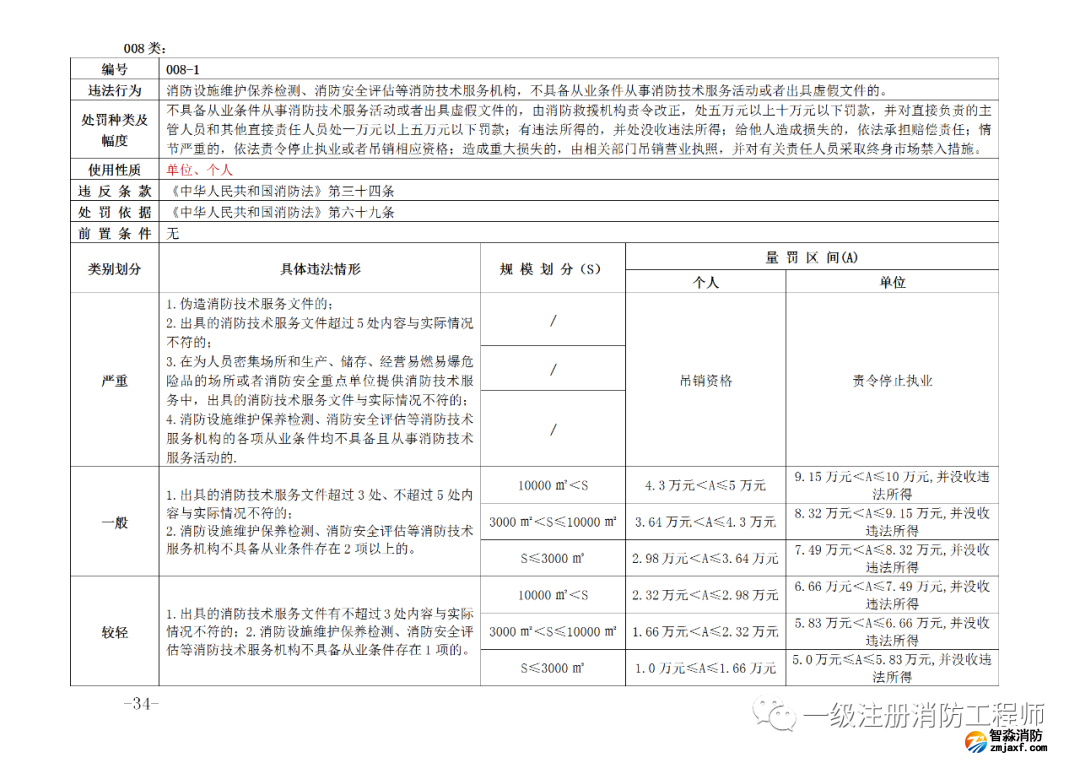Click the 008类 heading above the table
Viewport: 1080px width, 763px height.
pyautogui.click(x=144, y=48)
